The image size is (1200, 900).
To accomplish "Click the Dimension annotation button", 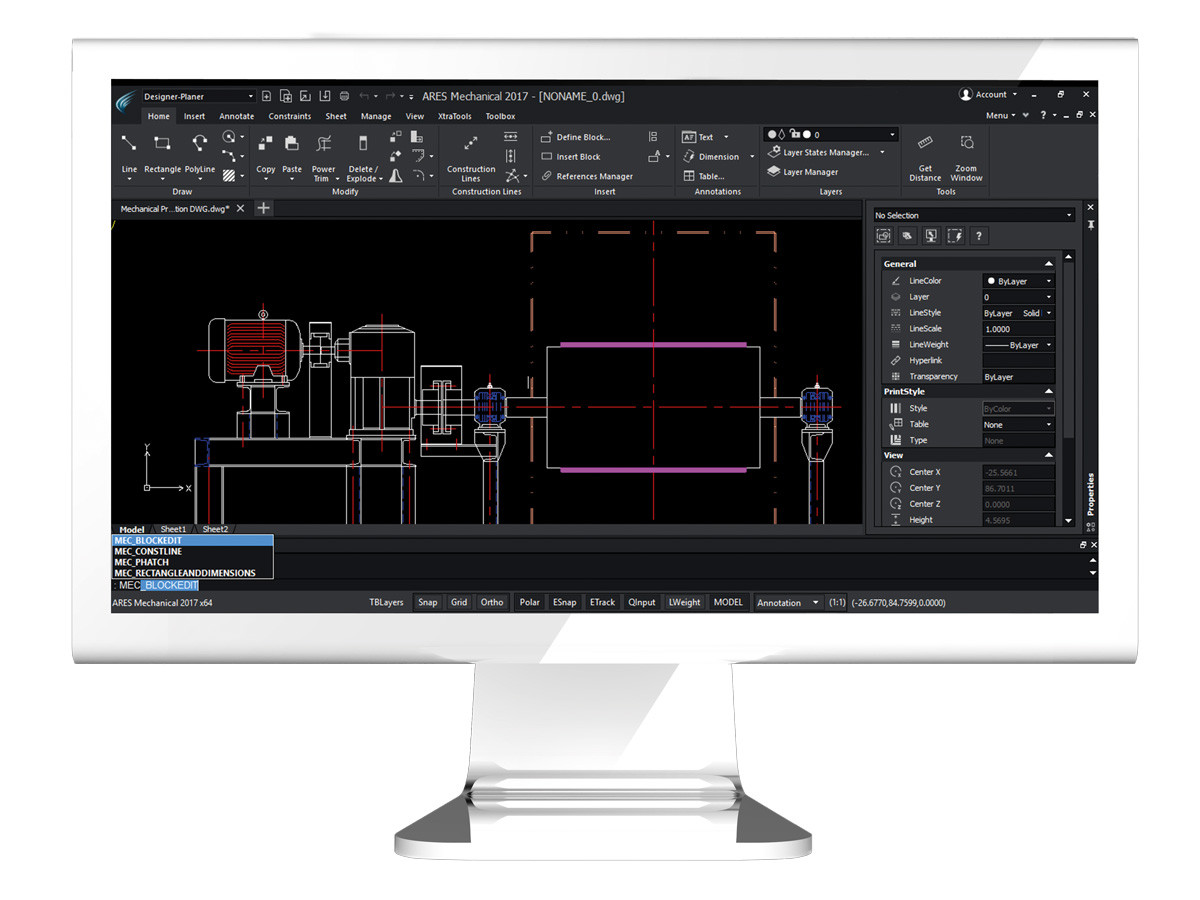I will pyautogui.click(x=712, y=156).
